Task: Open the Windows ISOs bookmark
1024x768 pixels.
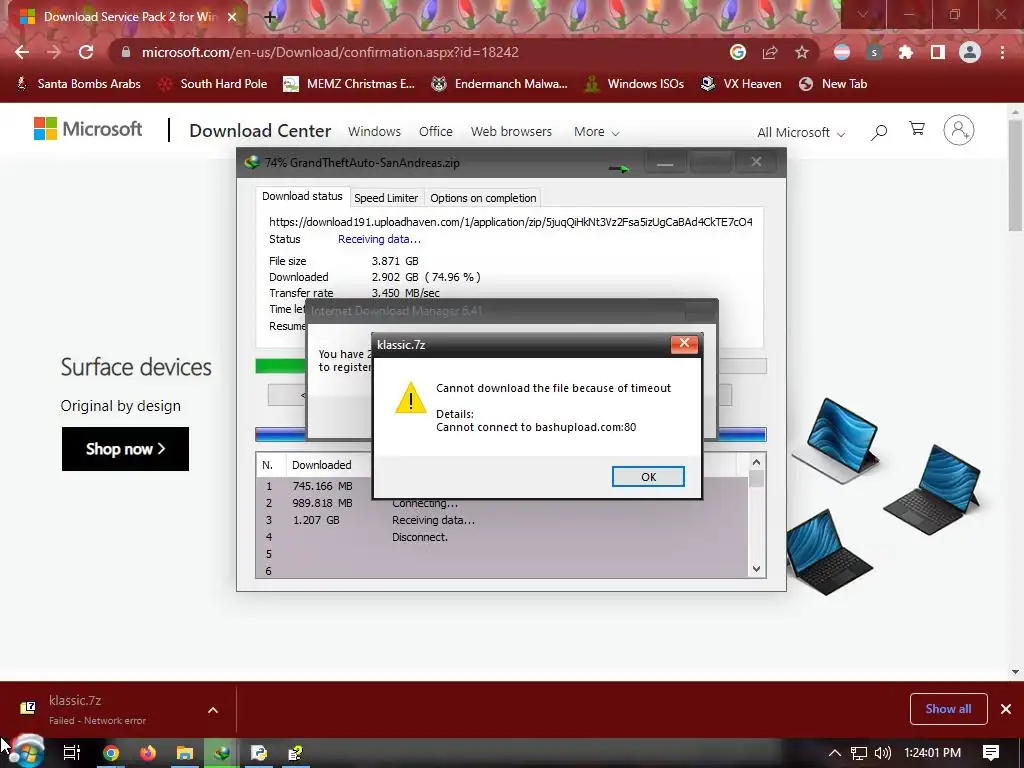Action: pos(634,84)
